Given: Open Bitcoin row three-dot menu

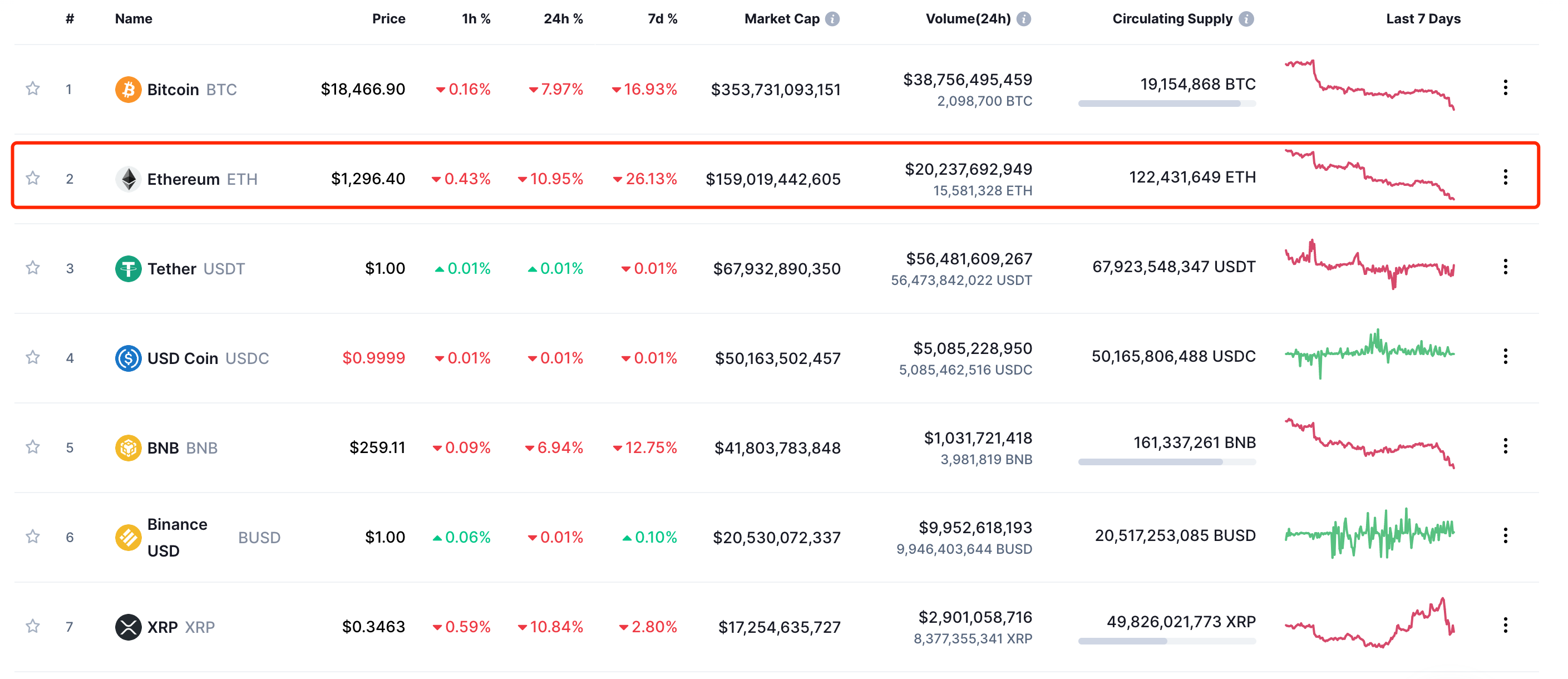Looking at the screenshot, I should click(1505, 88).
